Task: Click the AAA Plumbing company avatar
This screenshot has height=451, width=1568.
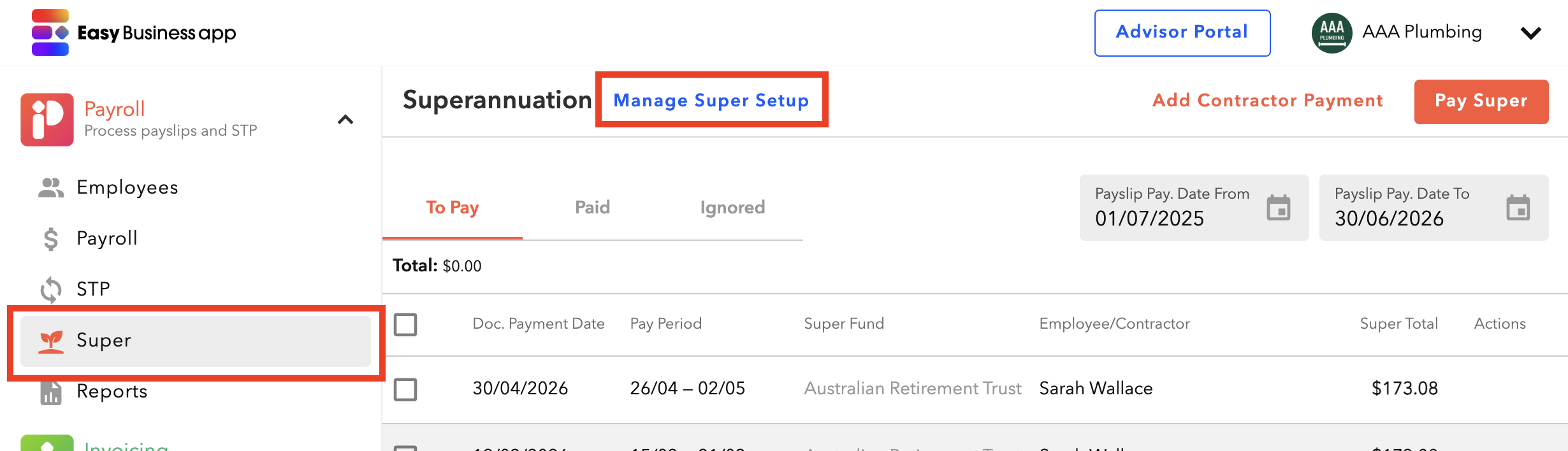Action: coord(1332,32)
